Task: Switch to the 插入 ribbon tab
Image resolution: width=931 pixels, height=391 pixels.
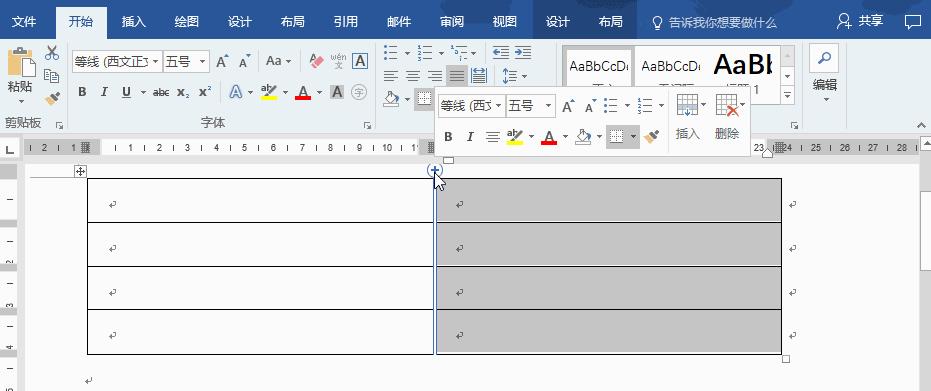Action: (x=134, y=22)
